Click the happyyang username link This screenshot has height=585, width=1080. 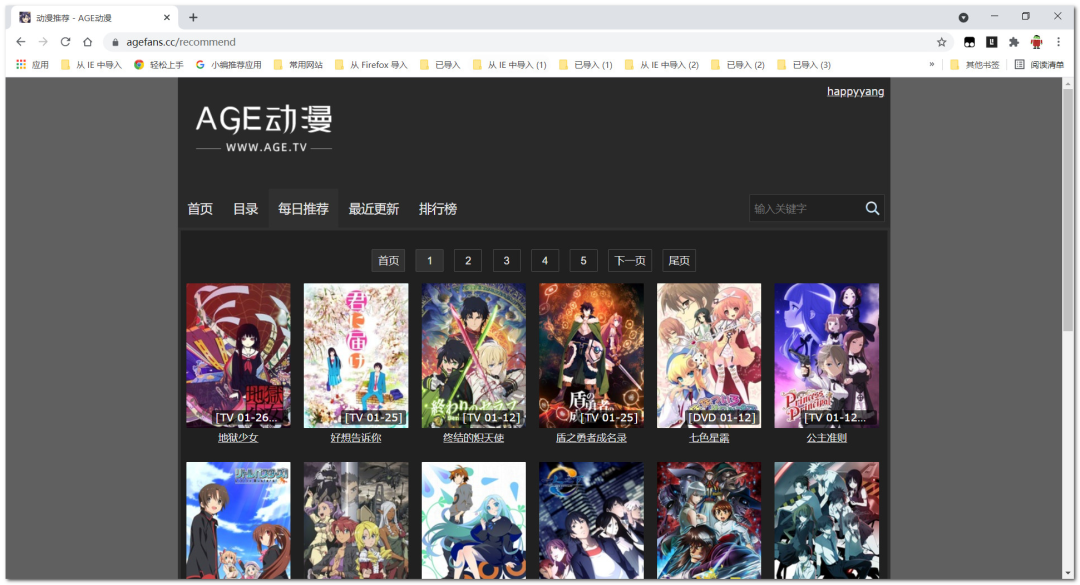(855, 92)
